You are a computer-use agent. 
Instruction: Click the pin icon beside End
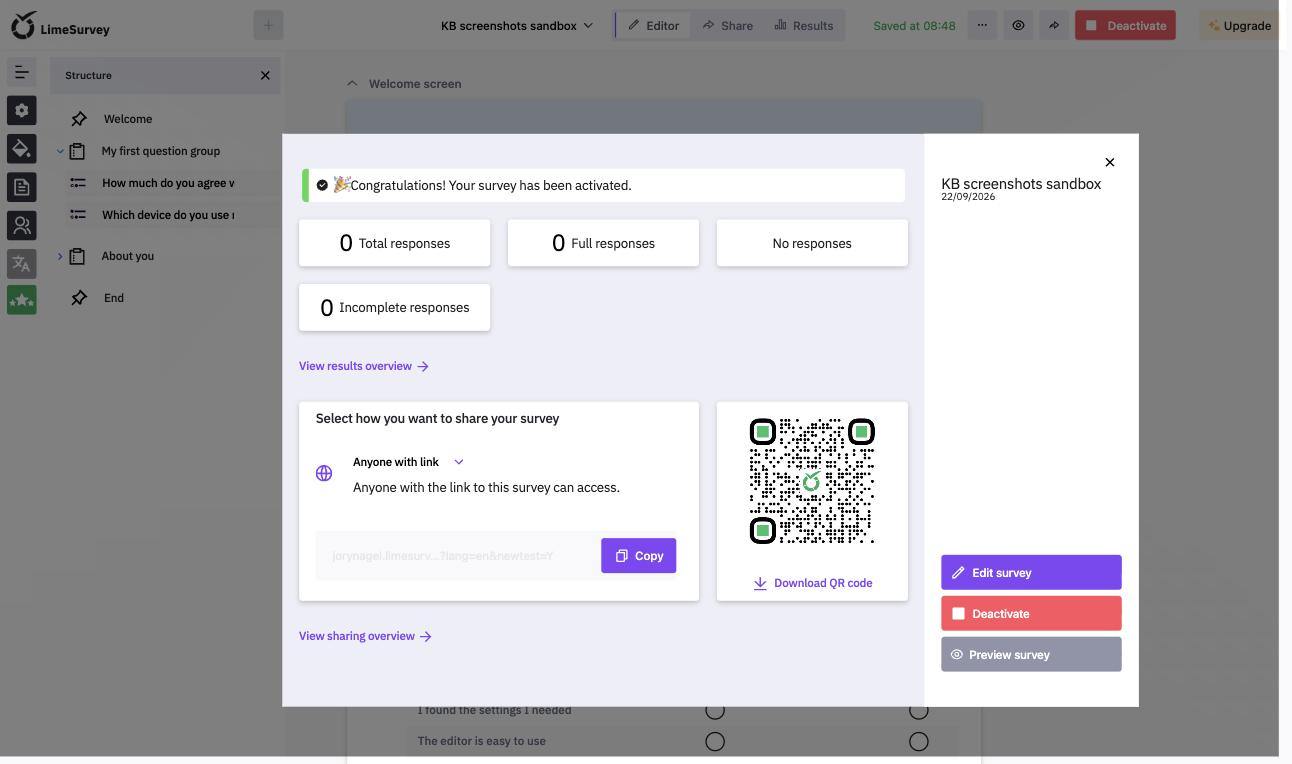point(79,298)
